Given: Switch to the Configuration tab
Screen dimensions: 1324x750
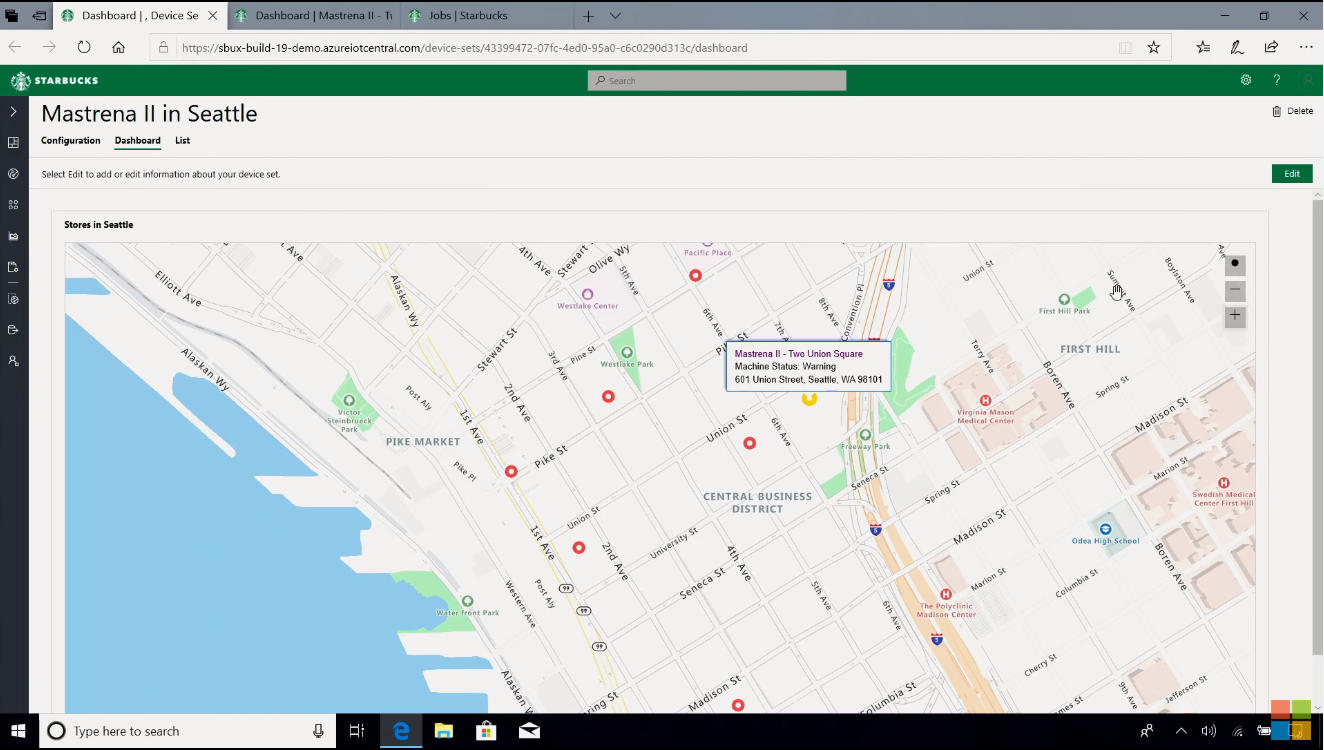Looking at the screenshot, I should click(70, 141).
